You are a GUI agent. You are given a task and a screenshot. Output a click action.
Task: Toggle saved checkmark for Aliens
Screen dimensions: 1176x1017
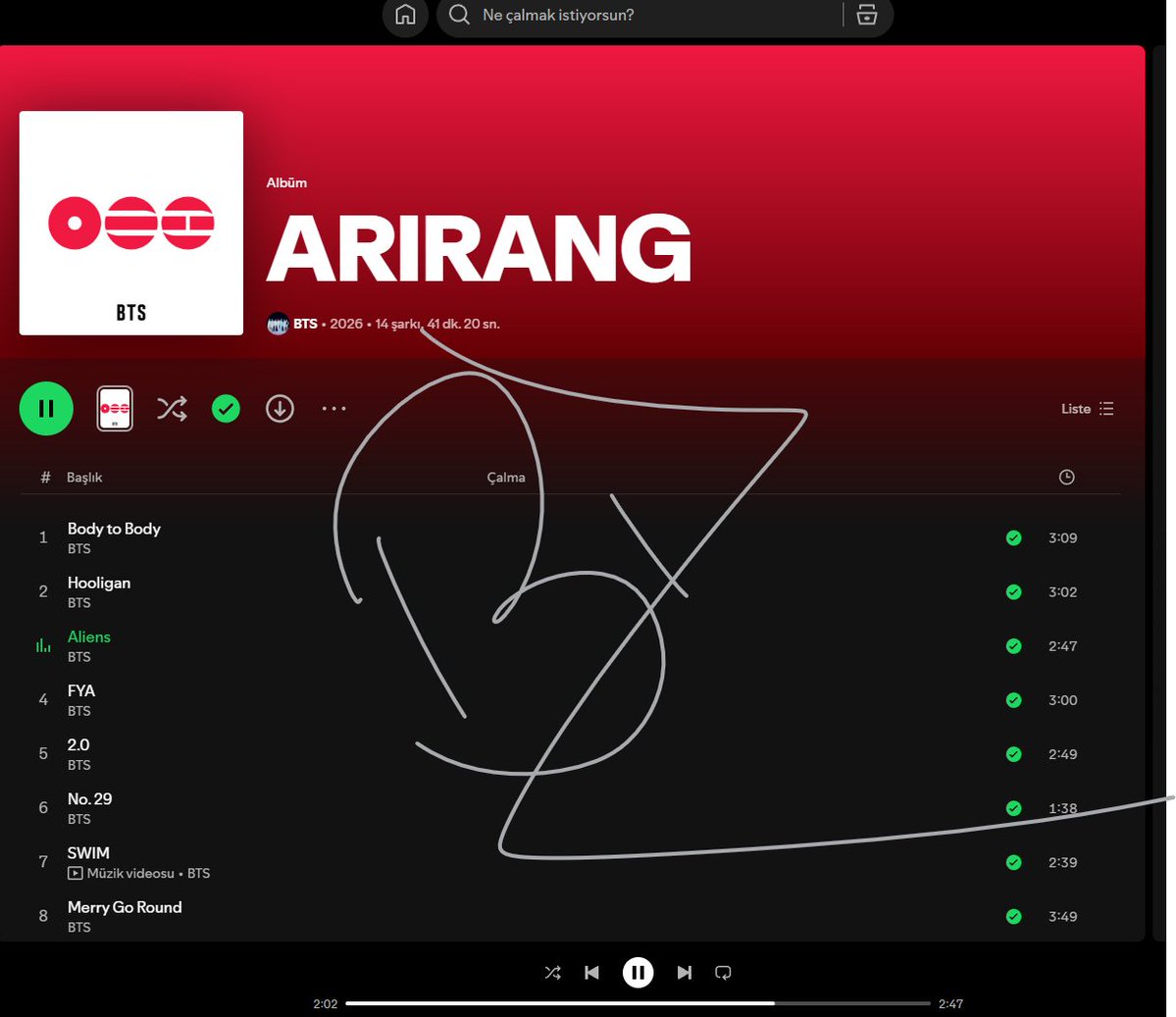(1013, 645)
